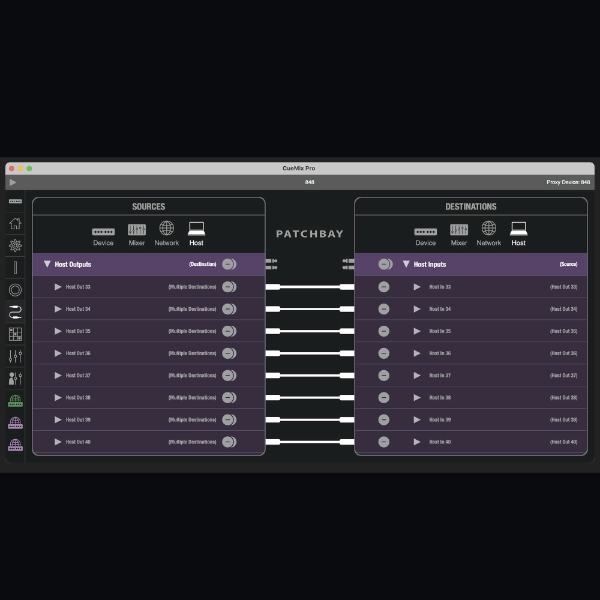Expand the Host Out 35 row
This screenshot has height=600, width=600.
pyautogui.click(x=58, y=331)
